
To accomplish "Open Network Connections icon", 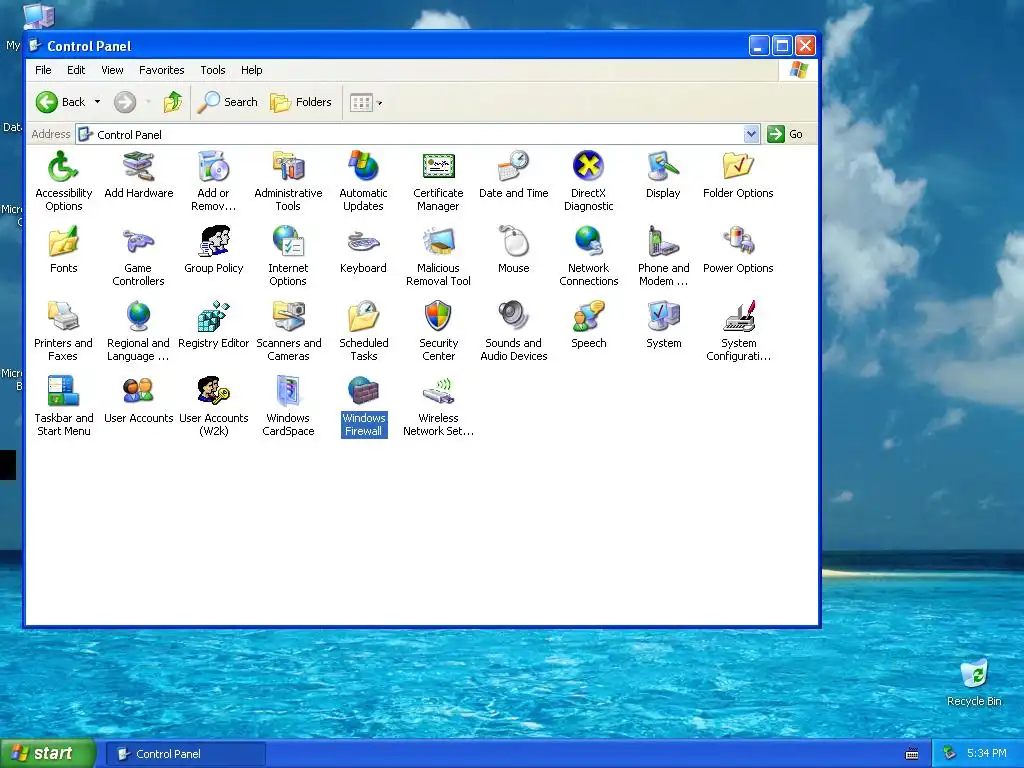I will (x=588, y=257).
